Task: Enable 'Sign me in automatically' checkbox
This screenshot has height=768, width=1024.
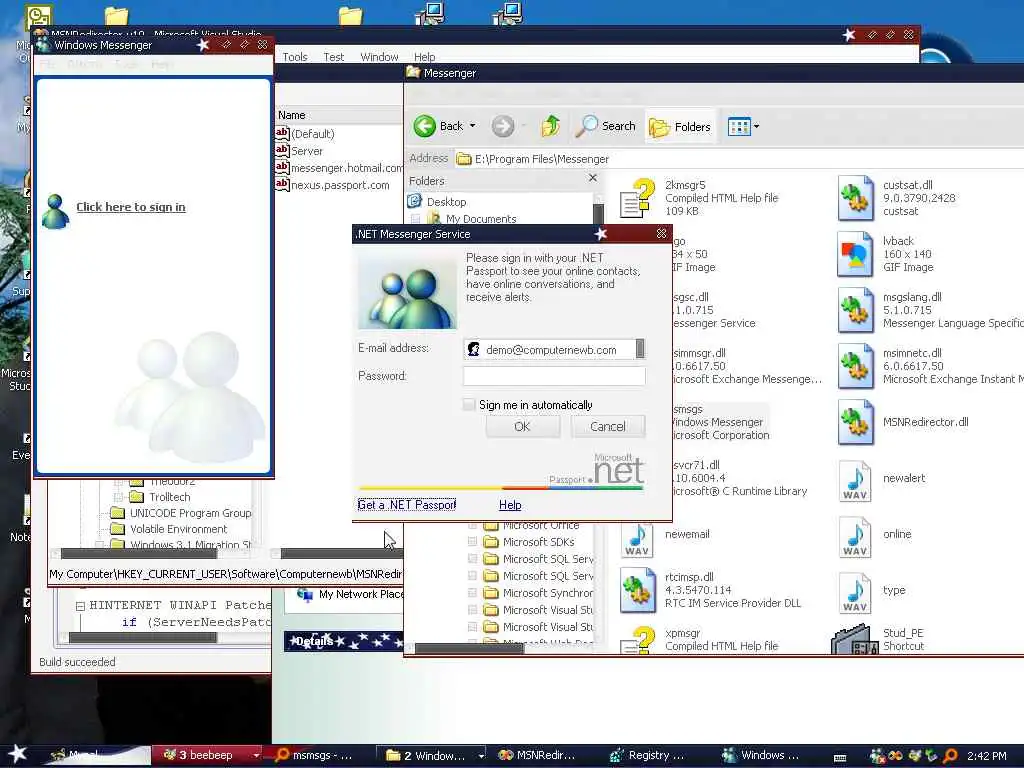Action: [468, 405]
